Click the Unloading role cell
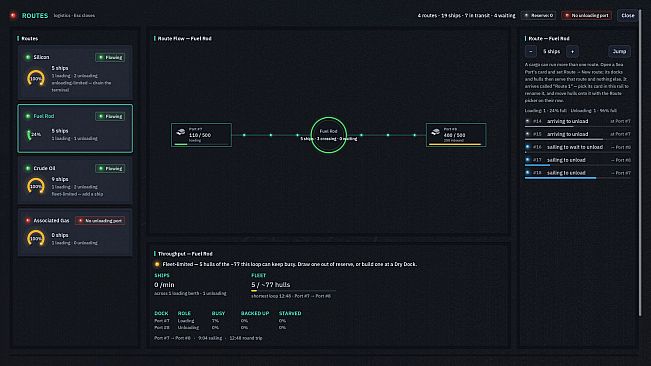Image resolution: width=651 pixels, height=366 pixels. (x=188, y=327)
